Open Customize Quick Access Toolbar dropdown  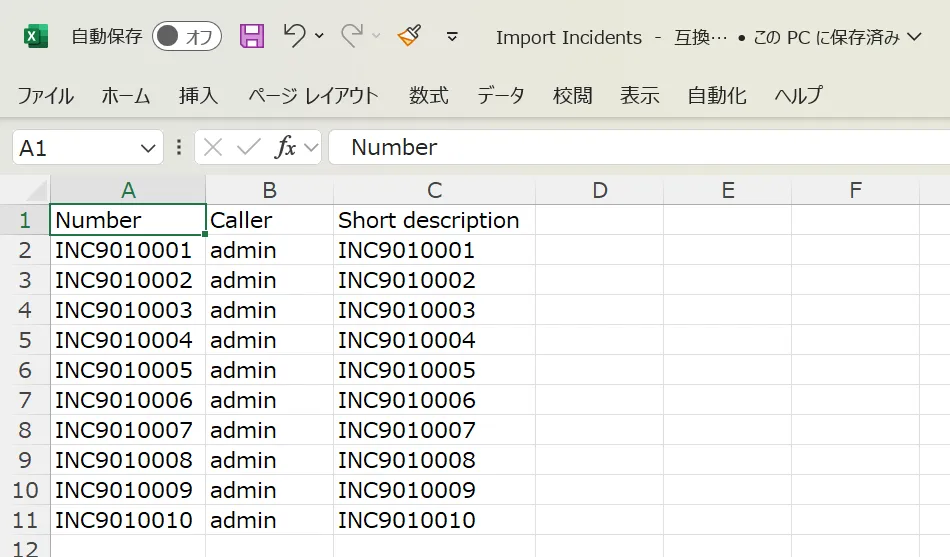point(452,37)
